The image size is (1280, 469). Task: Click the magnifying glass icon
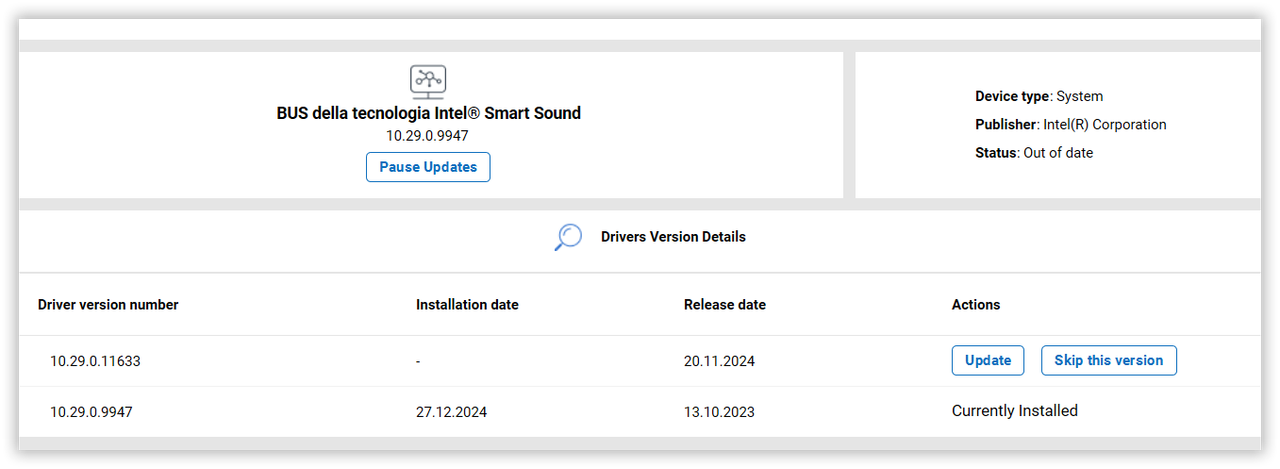(568, 237)
